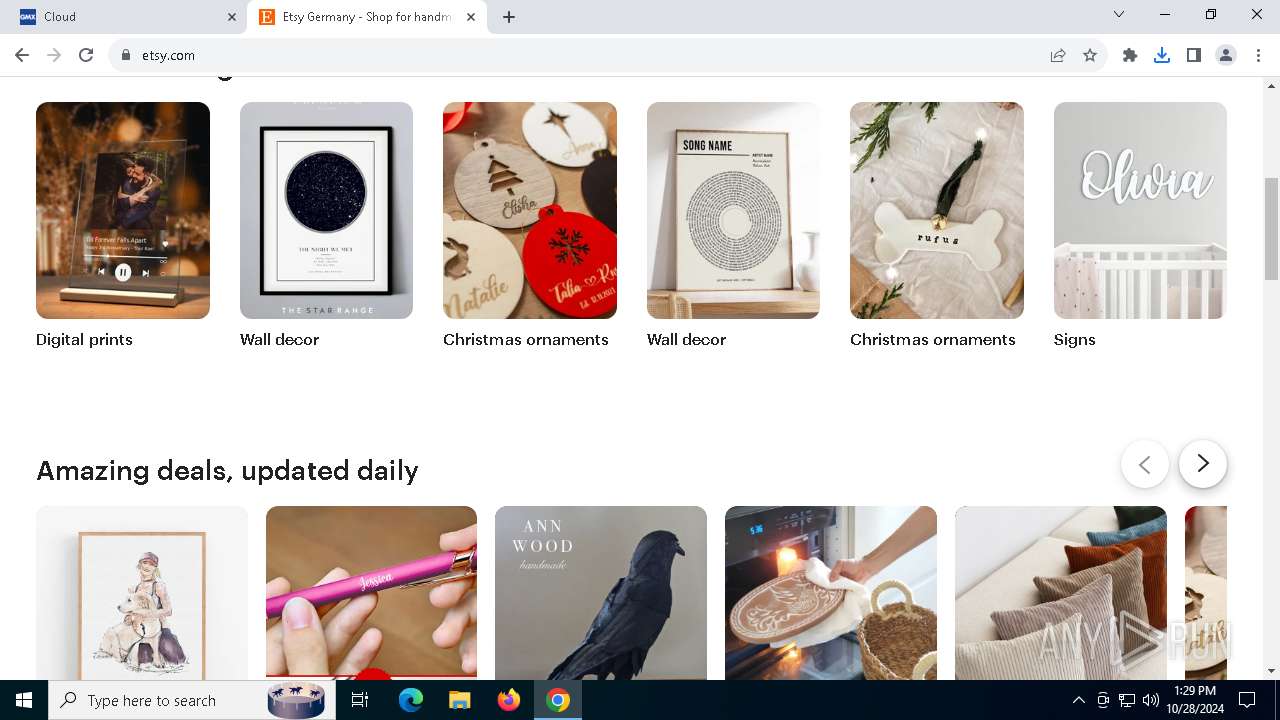Show previous deals with left arrow
Viewport: 1280px width, 720px height.
click(x=1145, y=464)
